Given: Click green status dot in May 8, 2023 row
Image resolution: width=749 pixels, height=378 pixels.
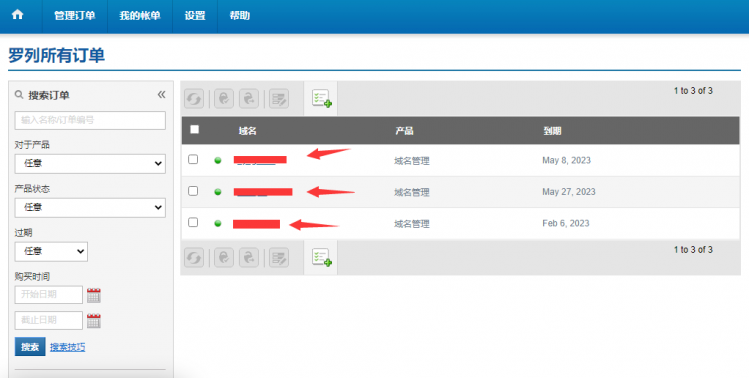Looking at the screenshot, I should (218, 161).
